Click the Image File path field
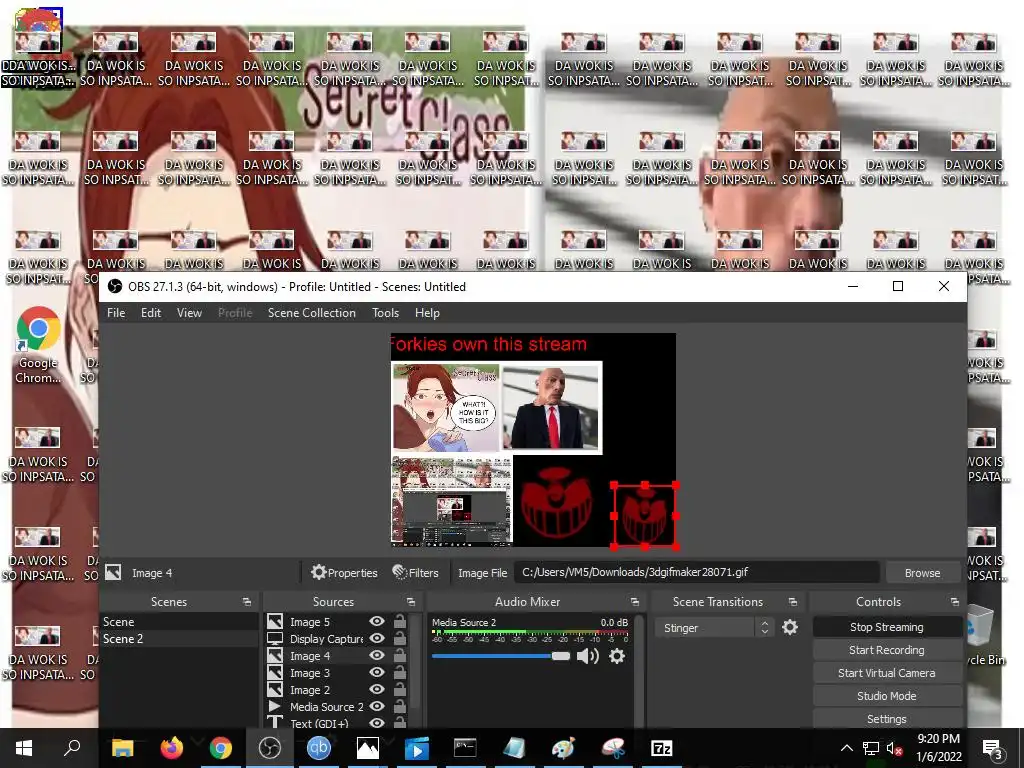This screenshot has width=1024, height=768. click(696, 572)
